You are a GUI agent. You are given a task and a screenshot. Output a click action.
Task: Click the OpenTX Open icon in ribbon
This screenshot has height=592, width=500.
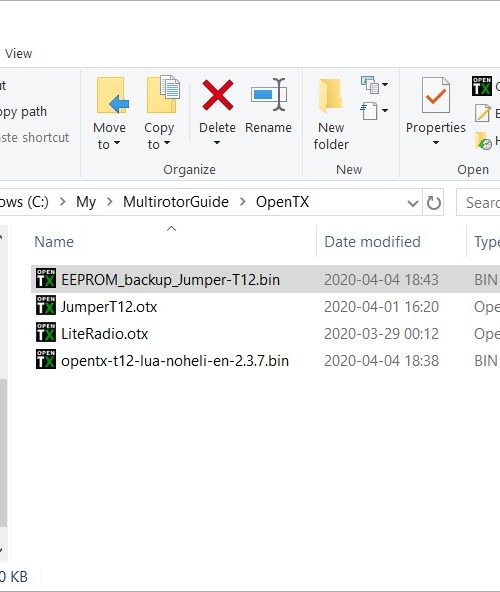pyautogui.click(x=482, y=86)
